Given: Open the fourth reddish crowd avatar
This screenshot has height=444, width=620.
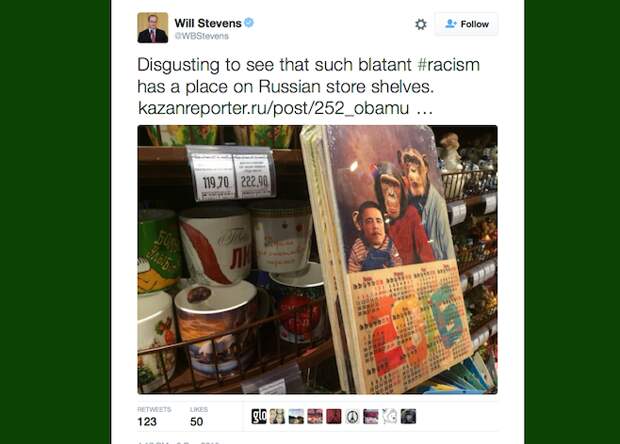Looking at the screenshot, I should pos(315,416).
